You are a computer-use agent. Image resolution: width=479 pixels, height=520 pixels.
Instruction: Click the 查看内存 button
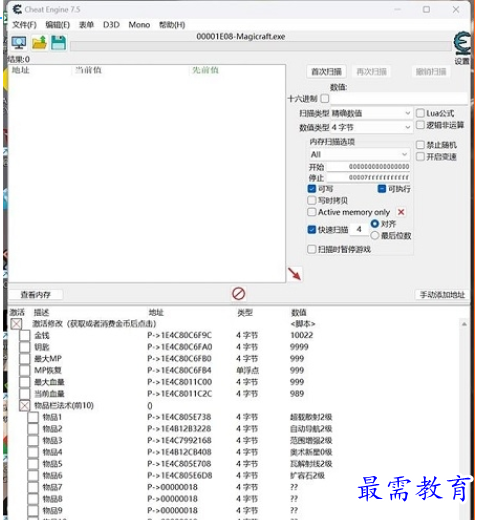(x=36, y=295)
